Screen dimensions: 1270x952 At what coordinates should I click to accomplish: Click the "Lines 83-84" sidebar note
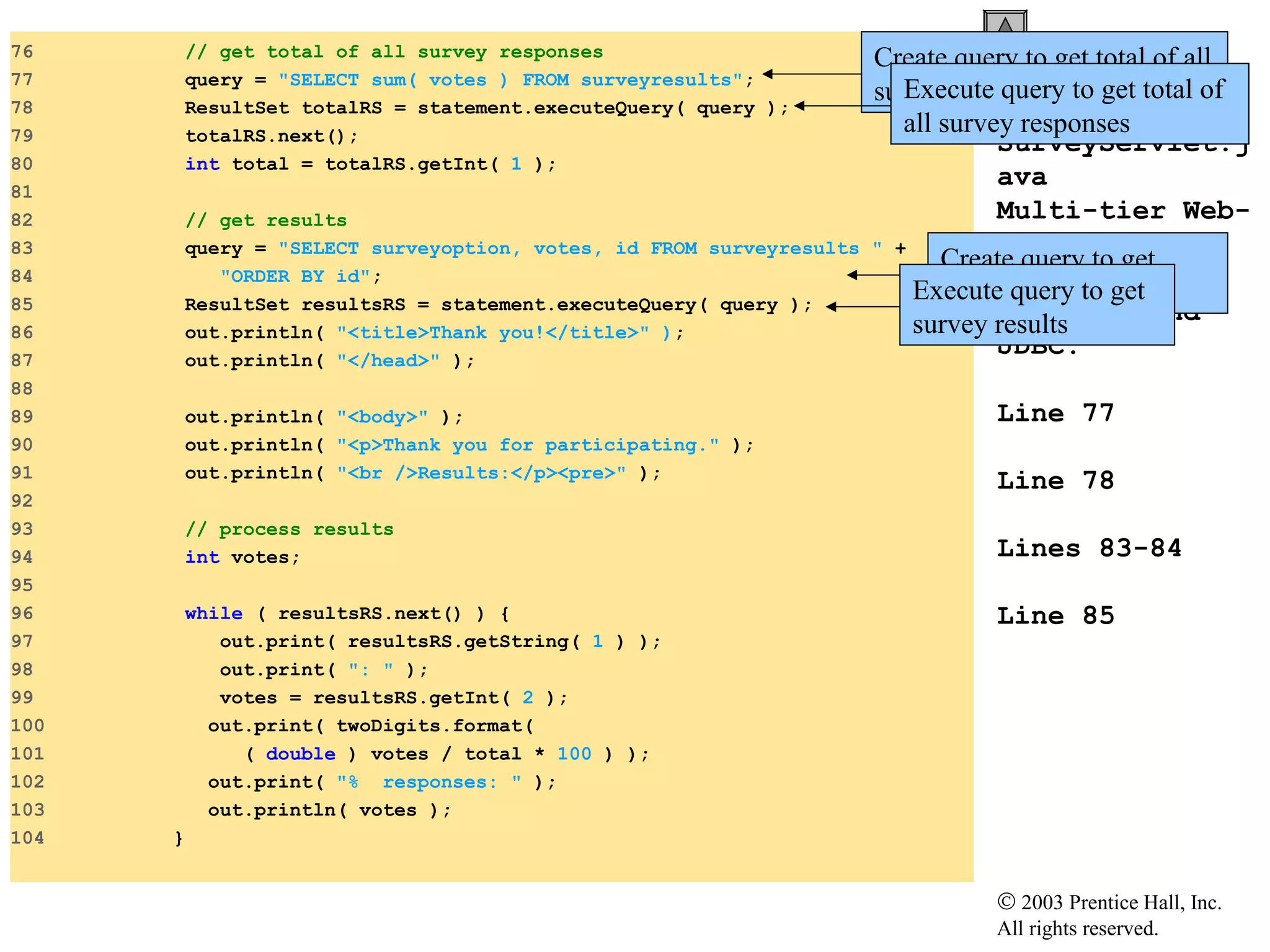pos(1089,548)
